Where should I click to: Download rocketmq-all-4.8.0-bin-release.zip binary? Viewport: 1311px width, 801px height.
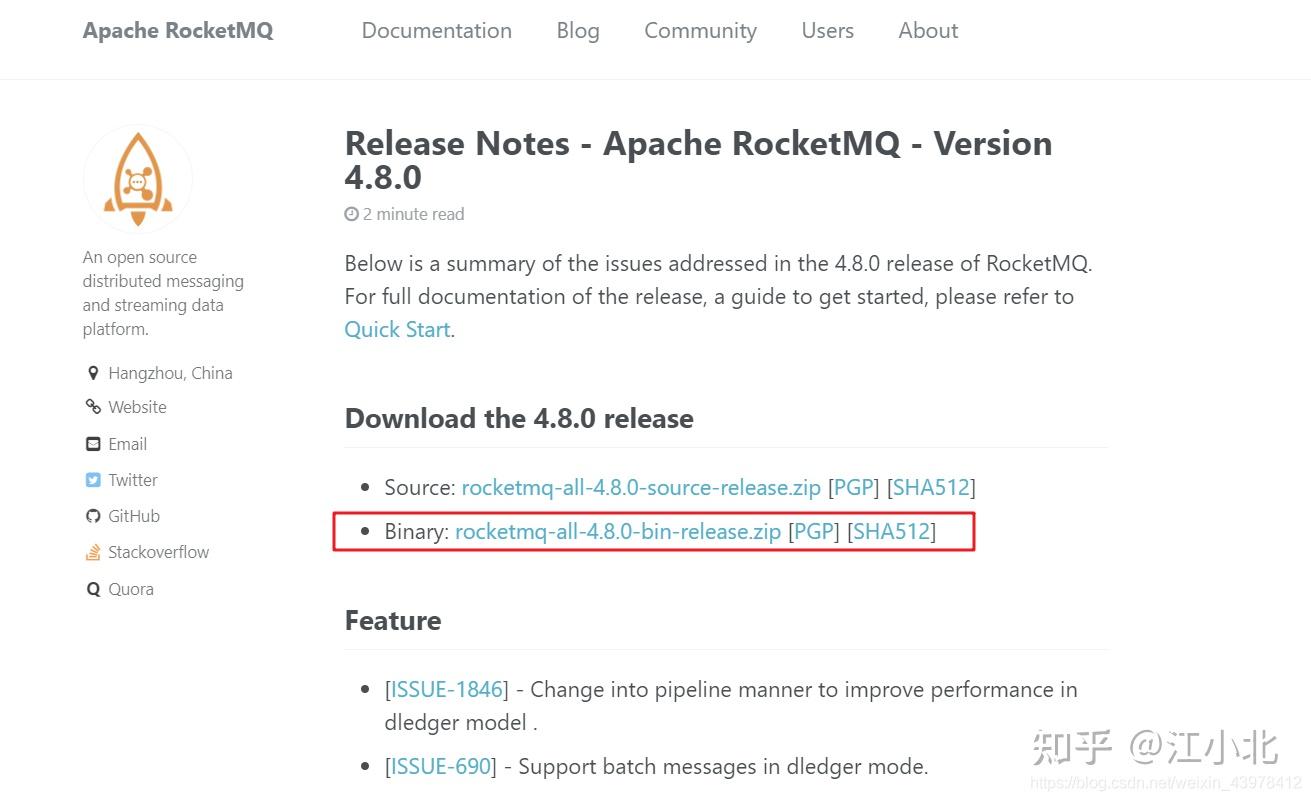pyautogui.click(x=617, y=531)
